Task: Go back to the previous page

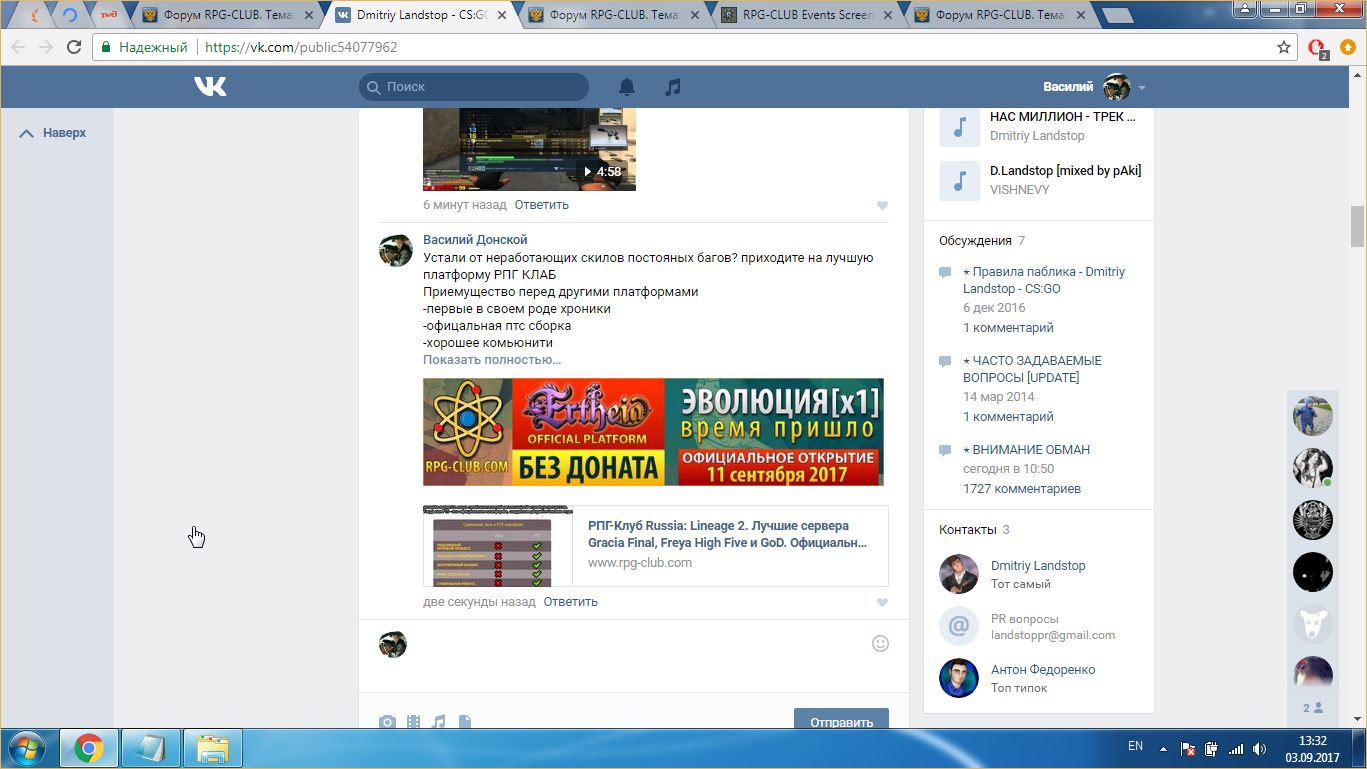Action: (x=18, y=47)
